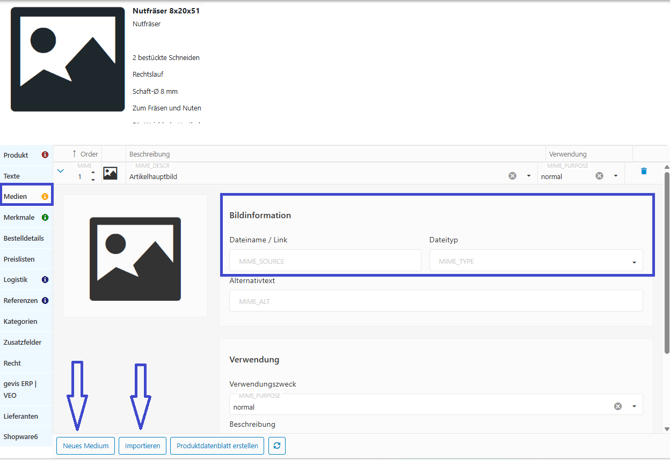Click the text 'Rechtslauf'

point(148,74)
